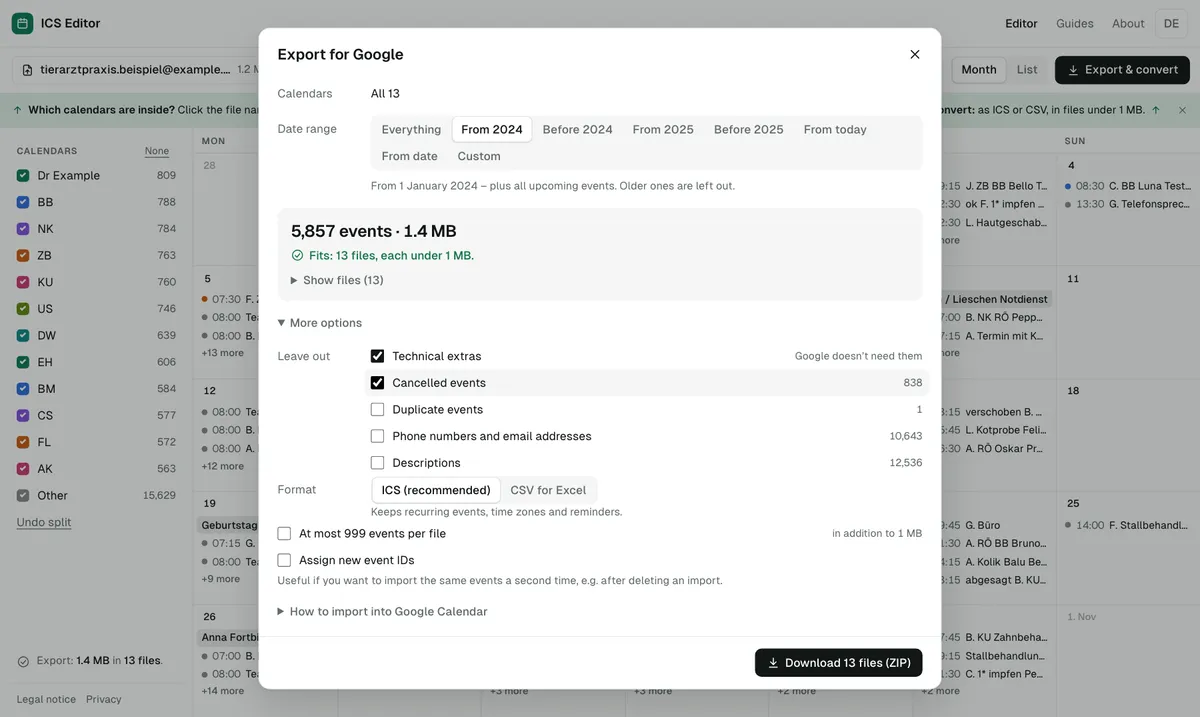Enable Assign new event IDs
Viewport: 1200px width, 717px height.
(x=284, y=561)
